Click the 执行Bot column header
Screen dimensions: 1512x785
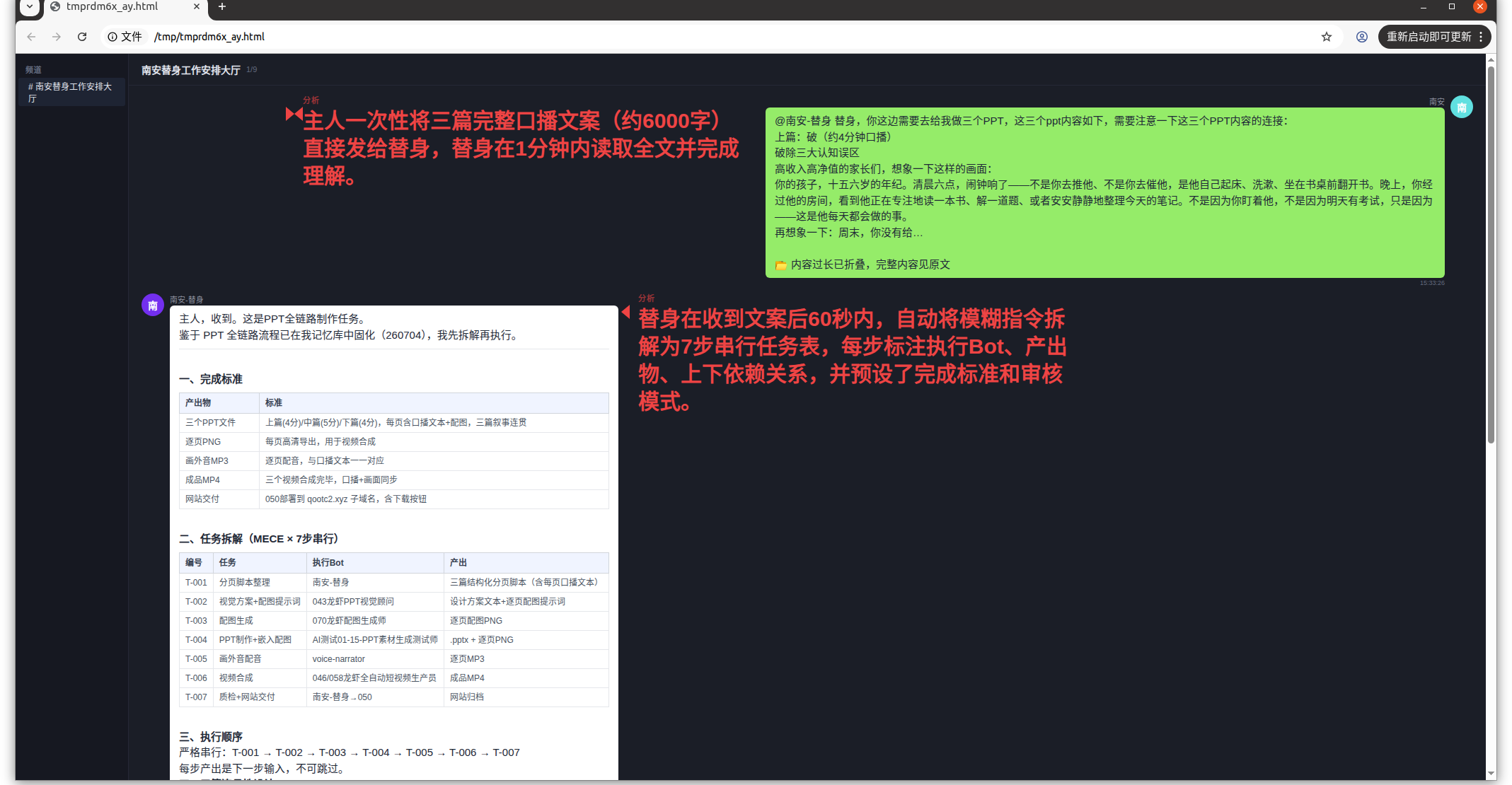[x=376, y=563]
